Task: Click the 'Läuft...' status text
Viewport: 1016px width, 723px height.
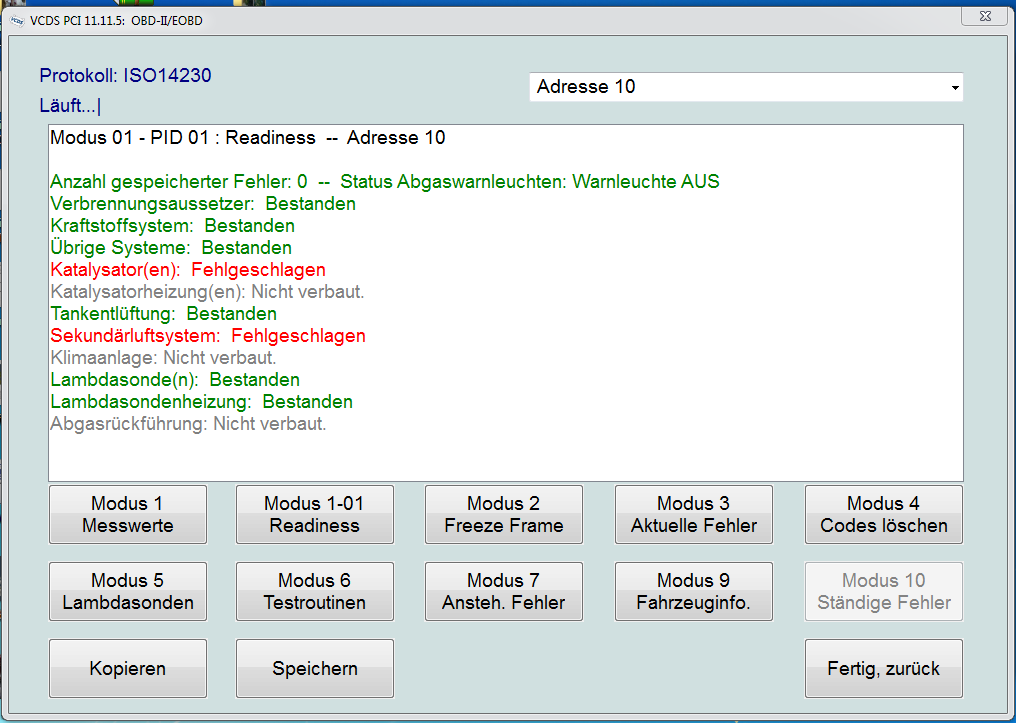Action: 69,106
